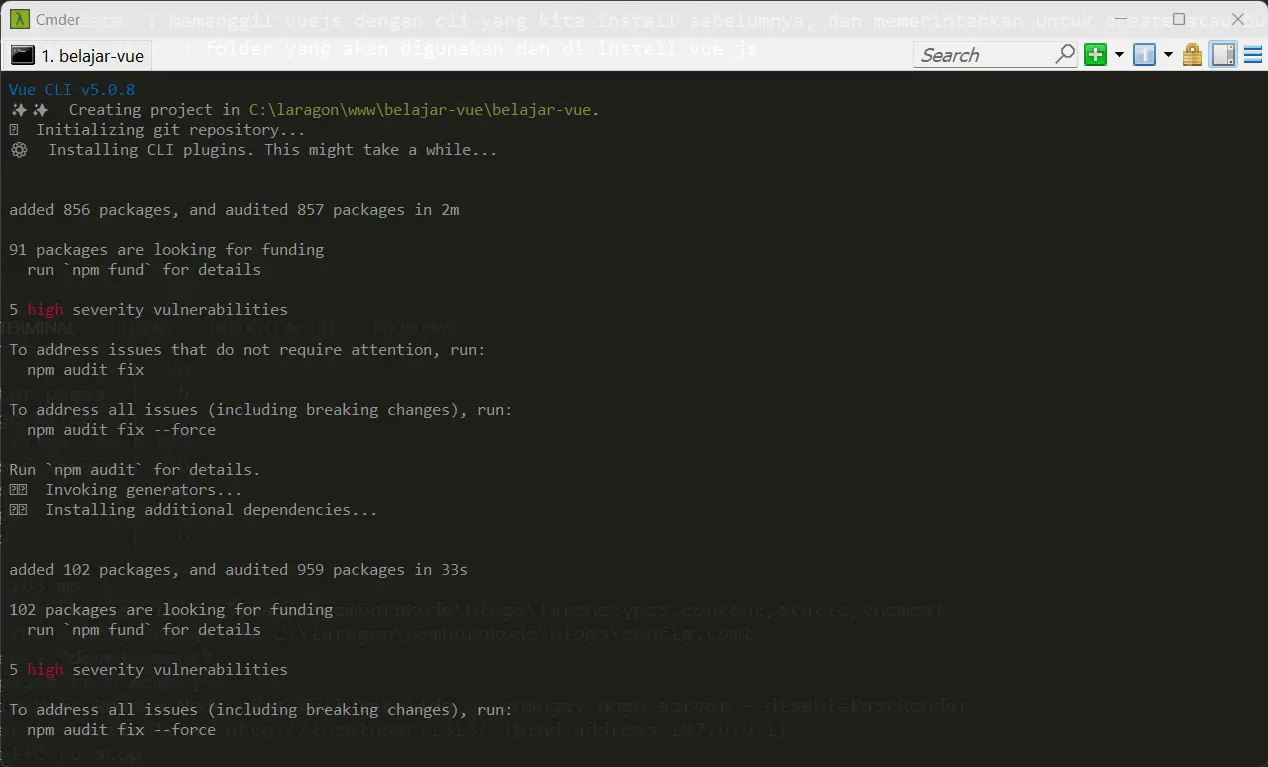Click 'Run `npm audit` for details.' line

pos(135,470)
